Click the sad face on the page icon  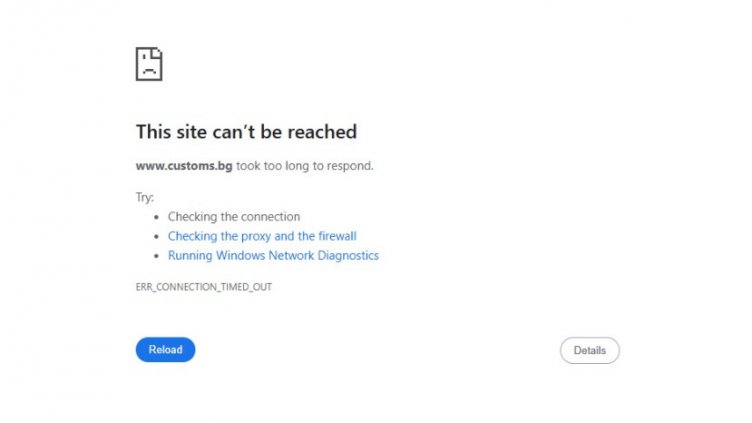tap(148, 69)
